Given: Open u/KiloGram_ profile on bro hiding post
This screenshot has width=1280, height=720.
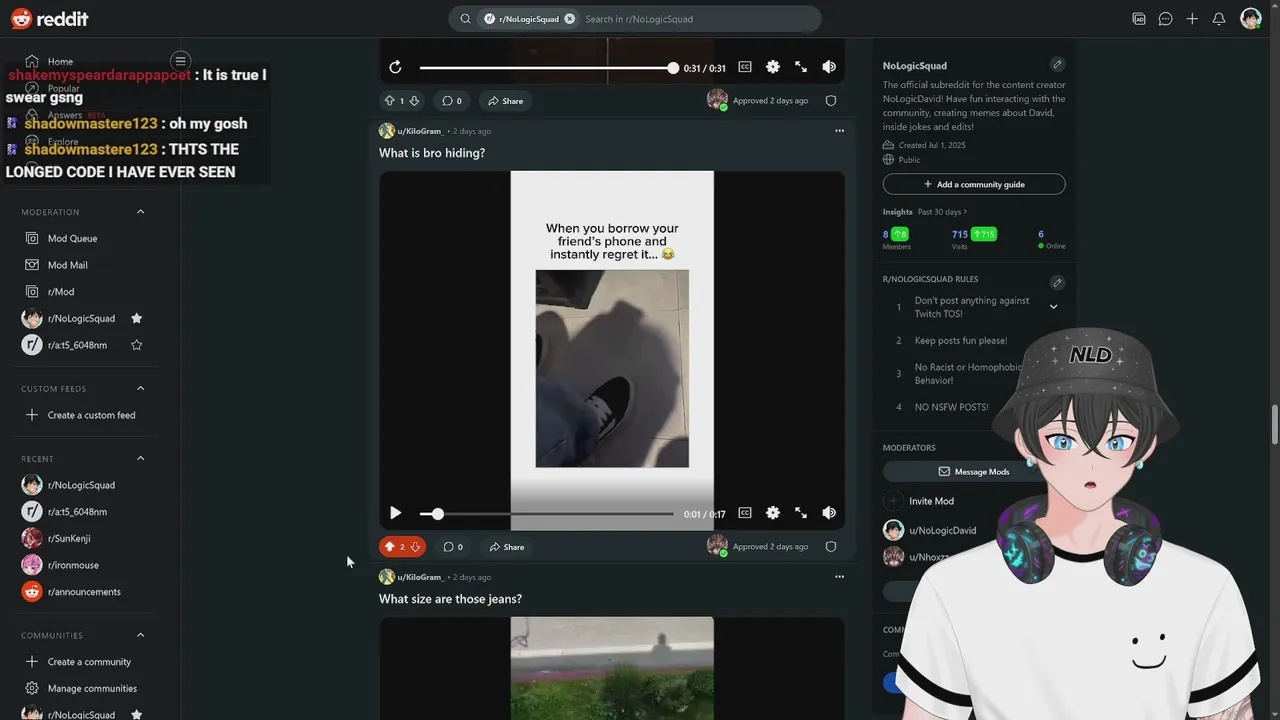Looking at the screenshot, I should point(419,131).
